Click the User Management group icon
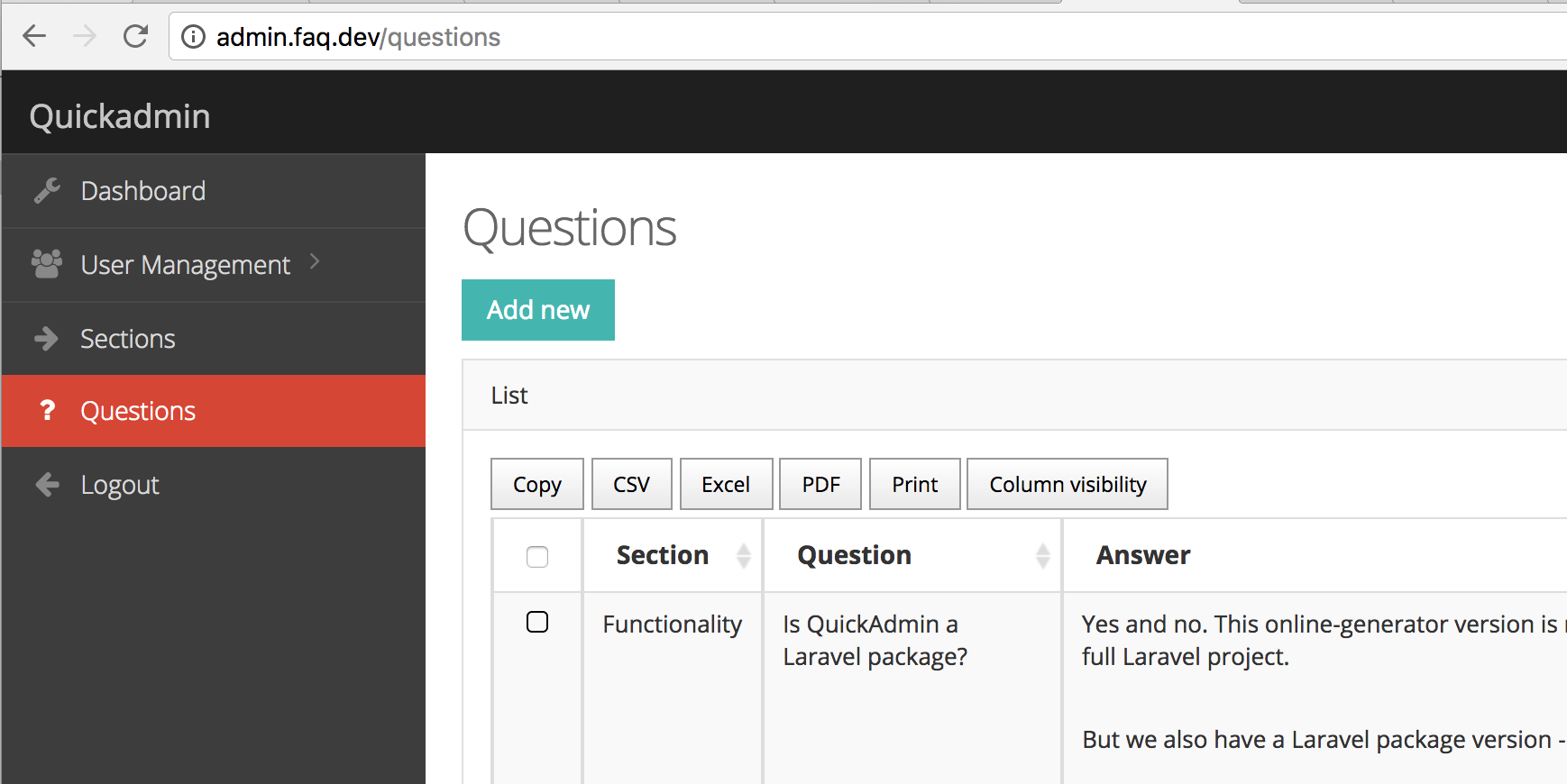This screenshot has height=784, width=1567. coord(47,264)
